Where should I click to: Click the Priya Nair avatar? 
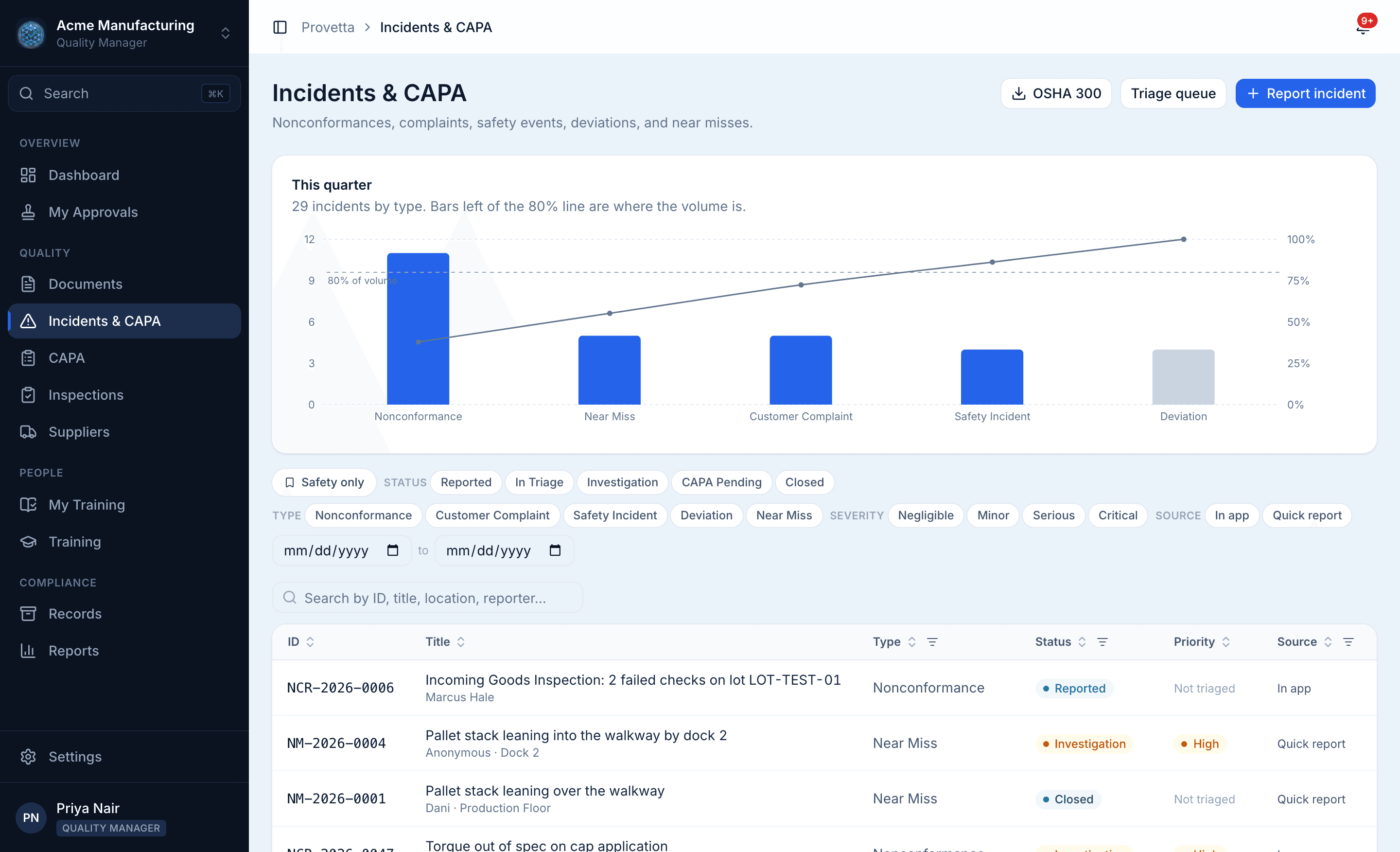click(31, 817)
